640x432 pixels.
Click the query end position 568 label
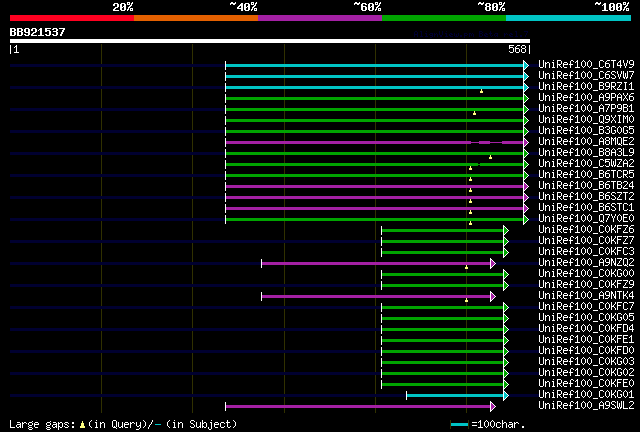pos(517,49)
